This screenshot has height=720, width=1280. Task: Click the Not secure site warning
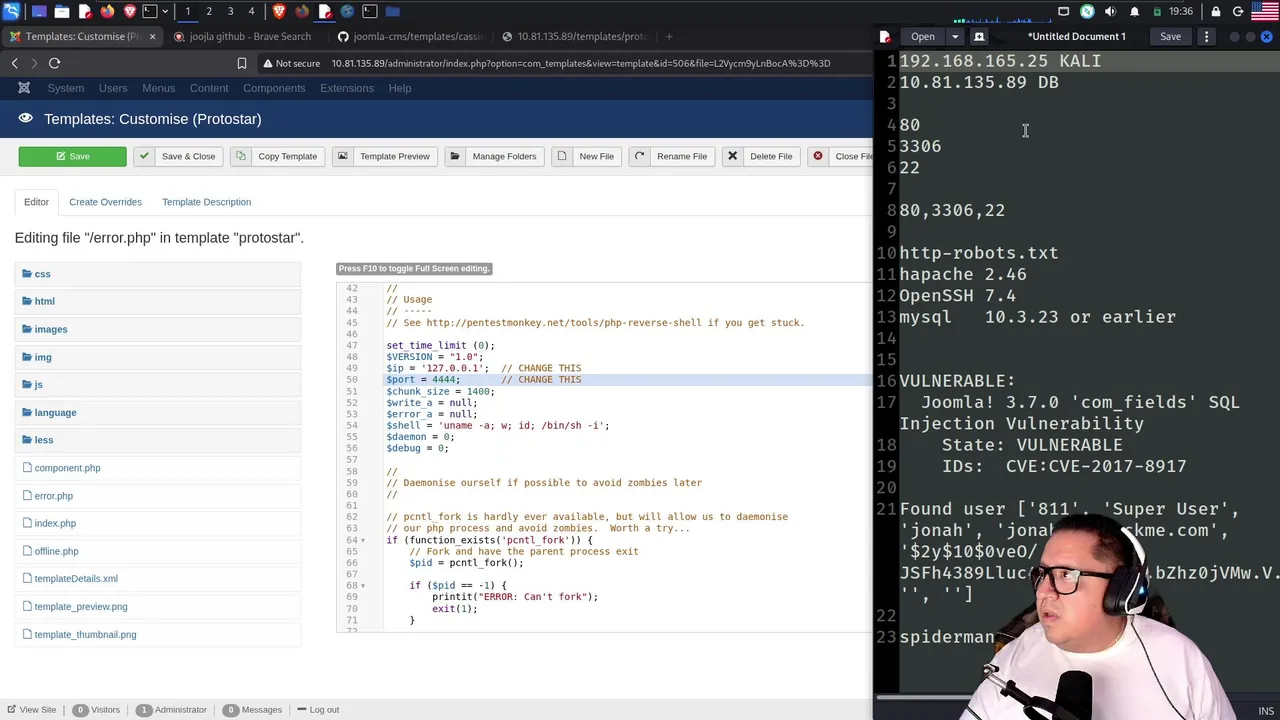[291, 63]
